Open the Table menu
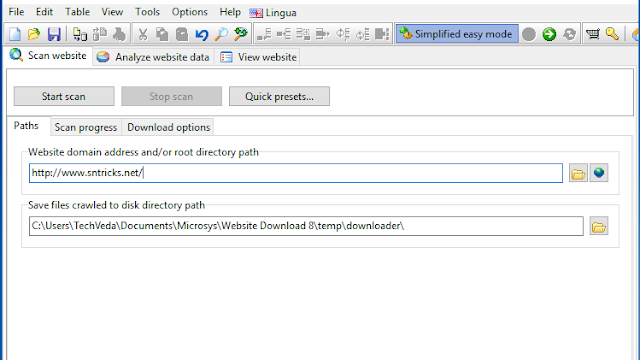This screenshot has width=640, height=360. 77,12
